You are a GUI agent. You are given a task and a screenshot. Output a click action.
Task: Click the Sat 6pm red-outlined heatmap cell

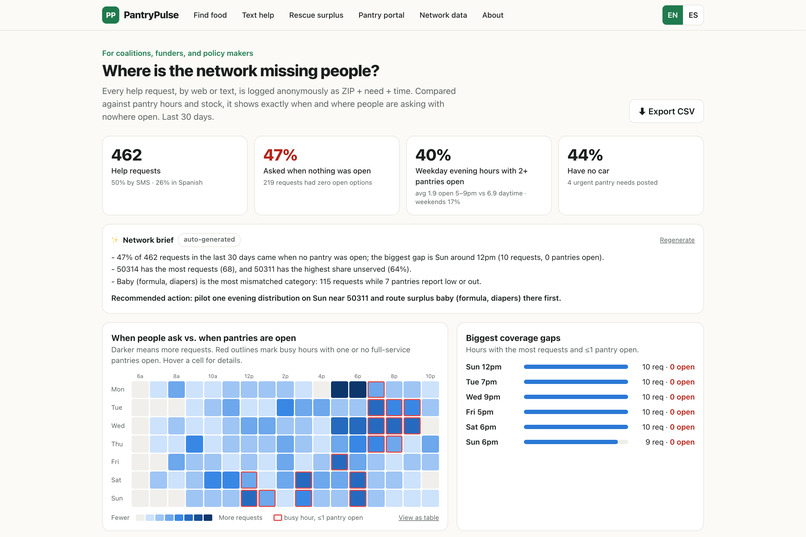pos(358,480)
